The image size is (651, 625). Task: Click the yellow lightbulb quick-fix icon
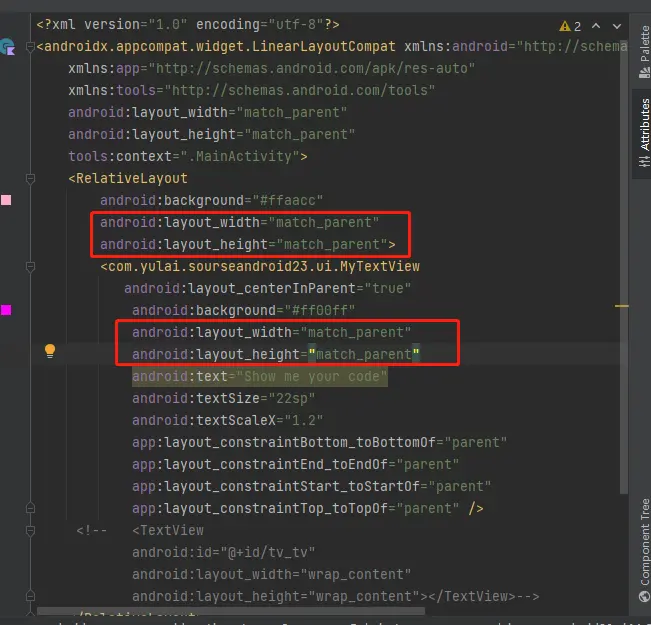pos(50,351)
